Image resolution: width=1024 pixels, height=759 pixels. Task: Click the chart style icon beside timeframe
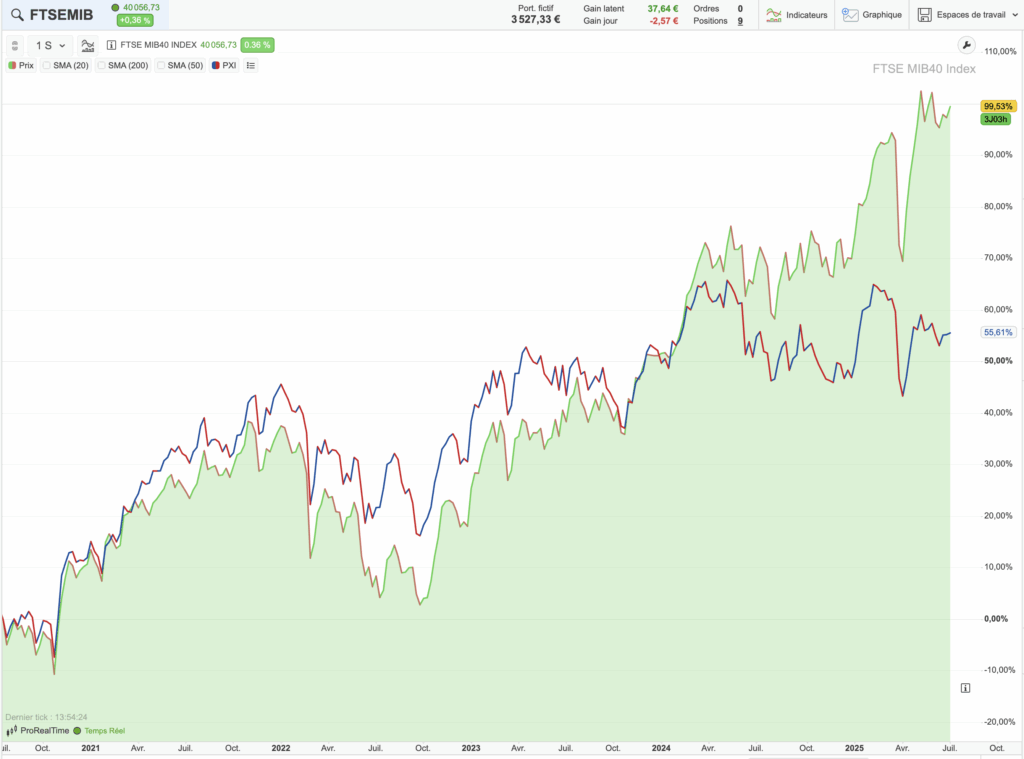point(88,46)
